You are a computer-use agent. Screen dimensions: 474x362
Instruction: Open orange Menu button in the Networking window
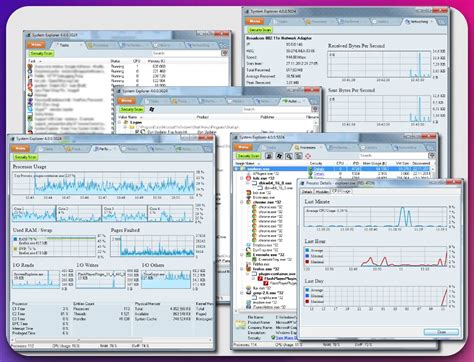point(255,21)
